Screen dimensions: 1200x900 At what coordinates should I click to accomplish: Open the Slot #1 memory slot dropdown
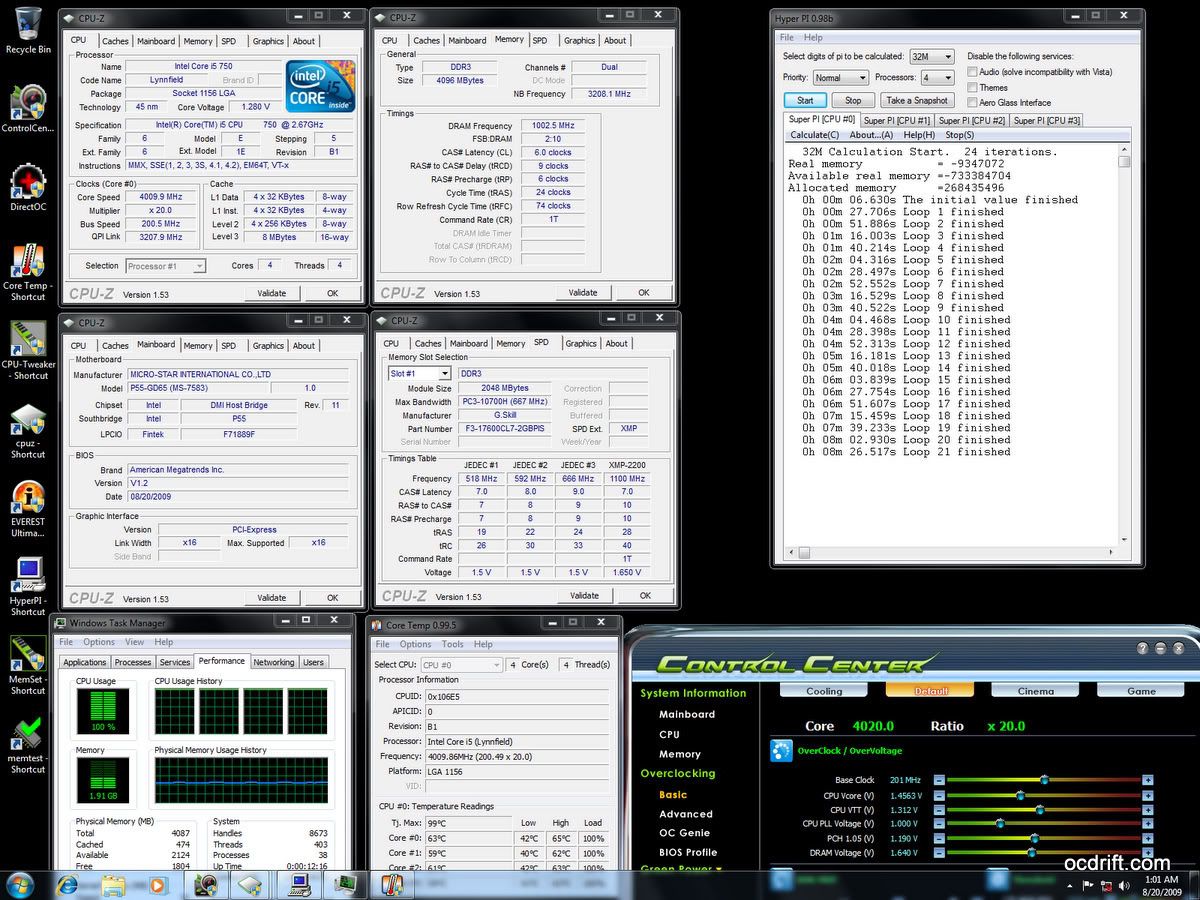click(419, 373)
